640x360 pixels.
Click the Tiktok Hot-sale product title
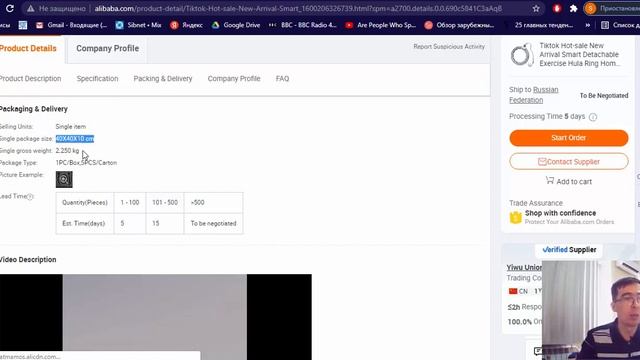[x=580, y=55]
